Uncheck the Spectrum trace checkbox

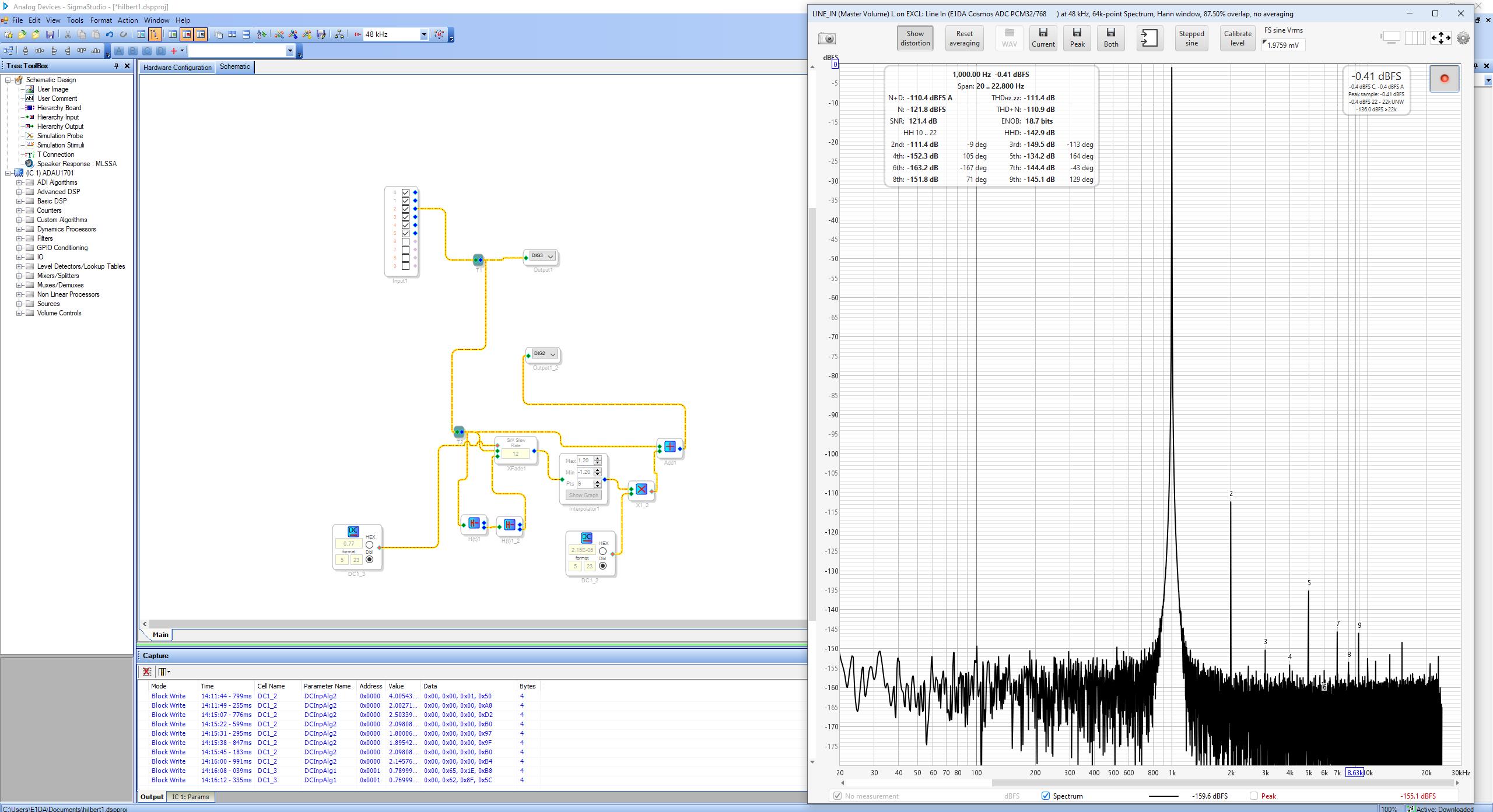pos(1045,796)
